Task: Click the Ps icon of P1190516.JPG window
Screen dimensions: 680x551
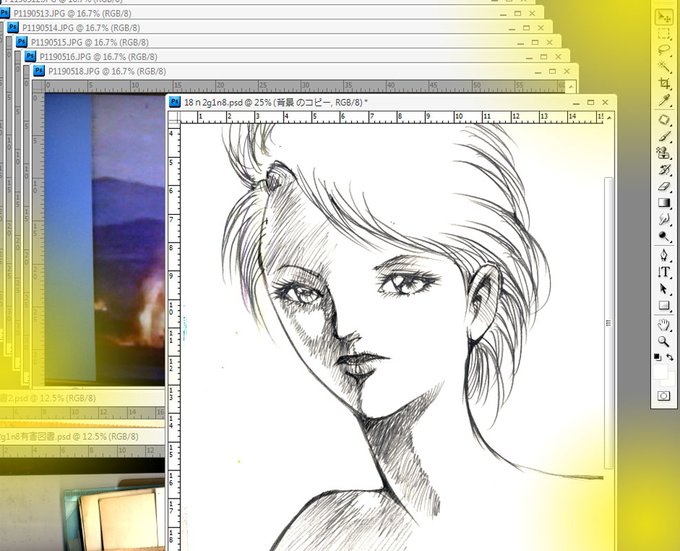Action: (30, 56)
